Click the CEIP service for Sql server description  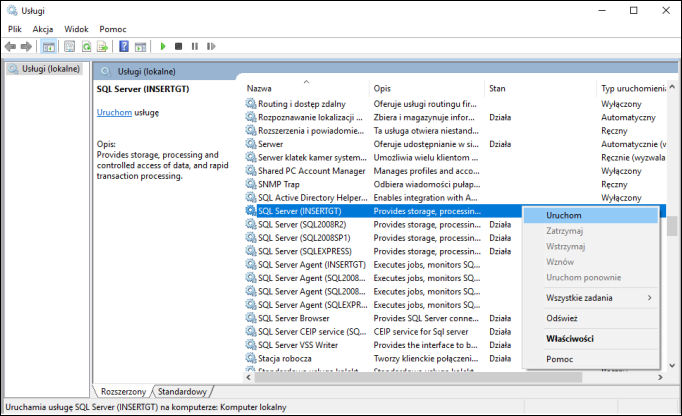pyautogui.click(x=421, y=331)
